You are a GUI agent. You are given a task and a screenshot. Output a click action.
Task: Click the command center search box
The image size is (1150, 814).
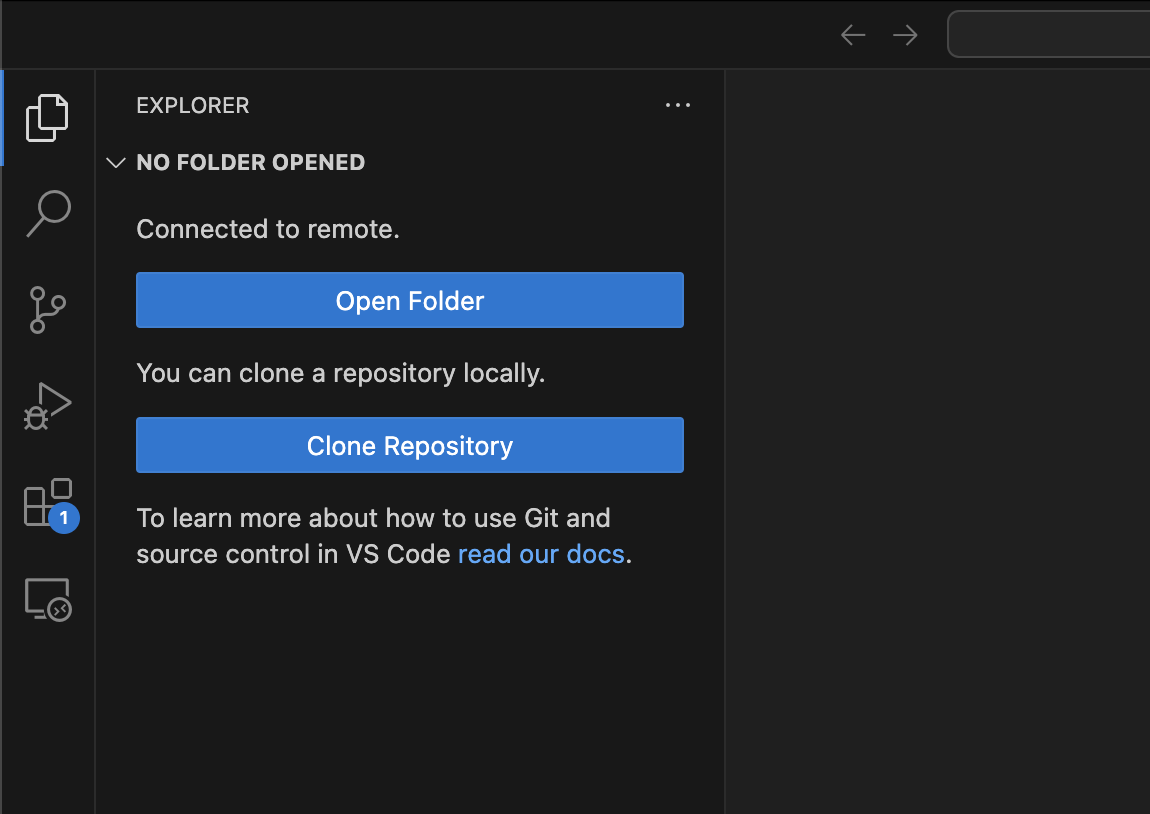tap(1049, 34)
